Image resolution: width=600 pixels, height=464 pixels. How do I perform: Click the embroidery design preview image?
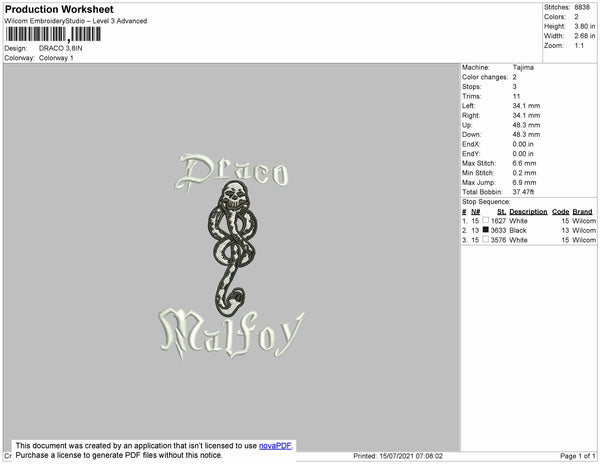tap(232, 257)
